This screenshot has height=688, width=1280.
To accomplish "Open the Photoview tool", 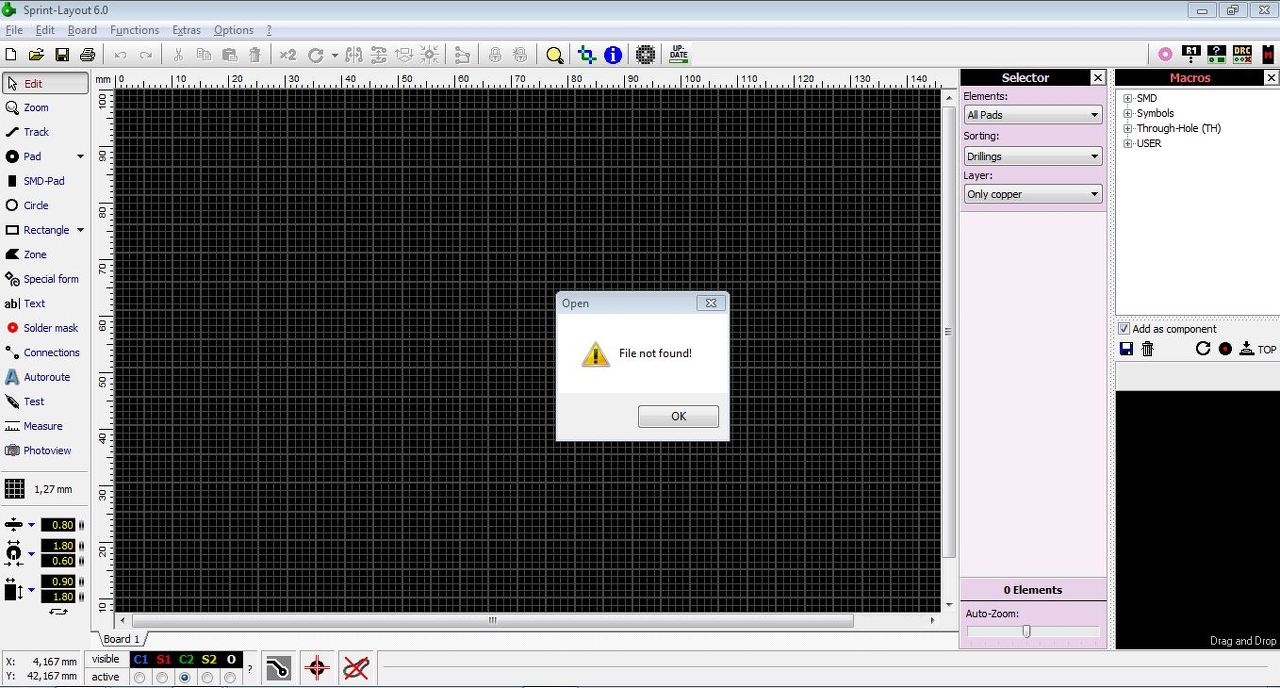I will tap(44, 450).
